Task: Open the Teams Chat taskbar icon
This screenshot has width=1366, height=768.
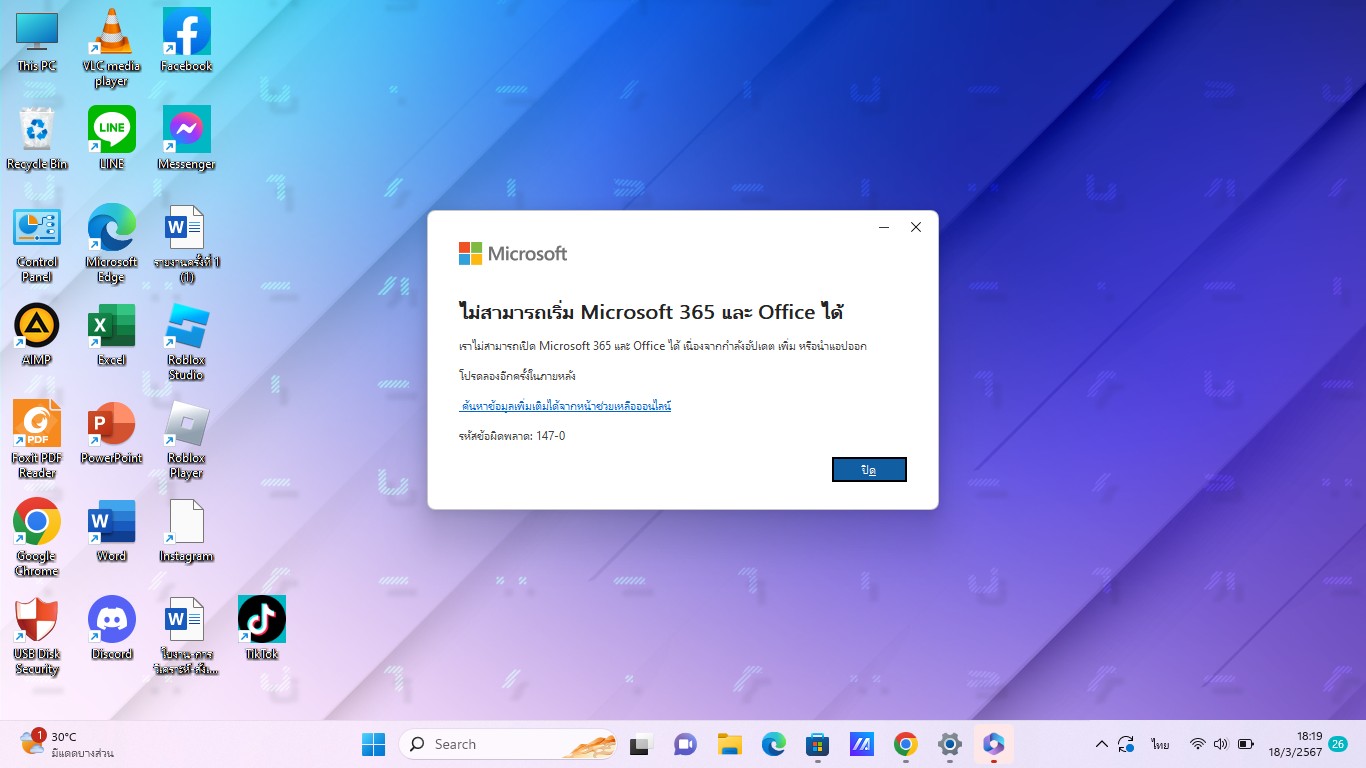Action: pos(685,744)
